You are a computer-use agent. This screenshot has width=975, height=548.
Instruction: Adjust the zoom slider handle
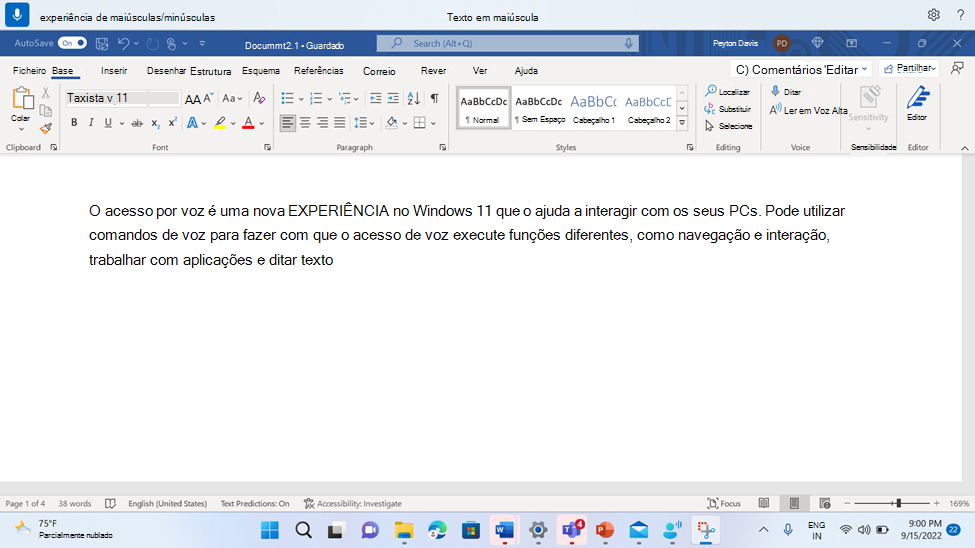click(899, 503)
